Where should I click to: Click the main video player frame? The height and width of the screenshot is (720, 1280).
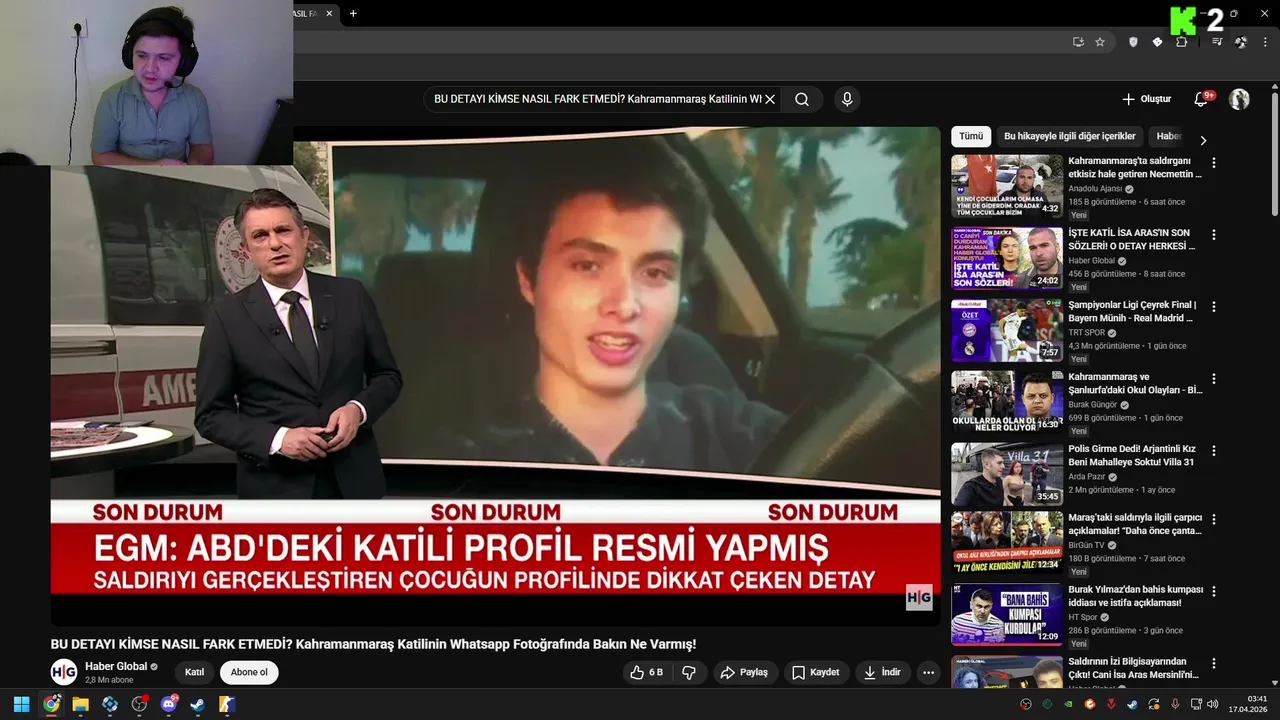(x=495, y=376)
